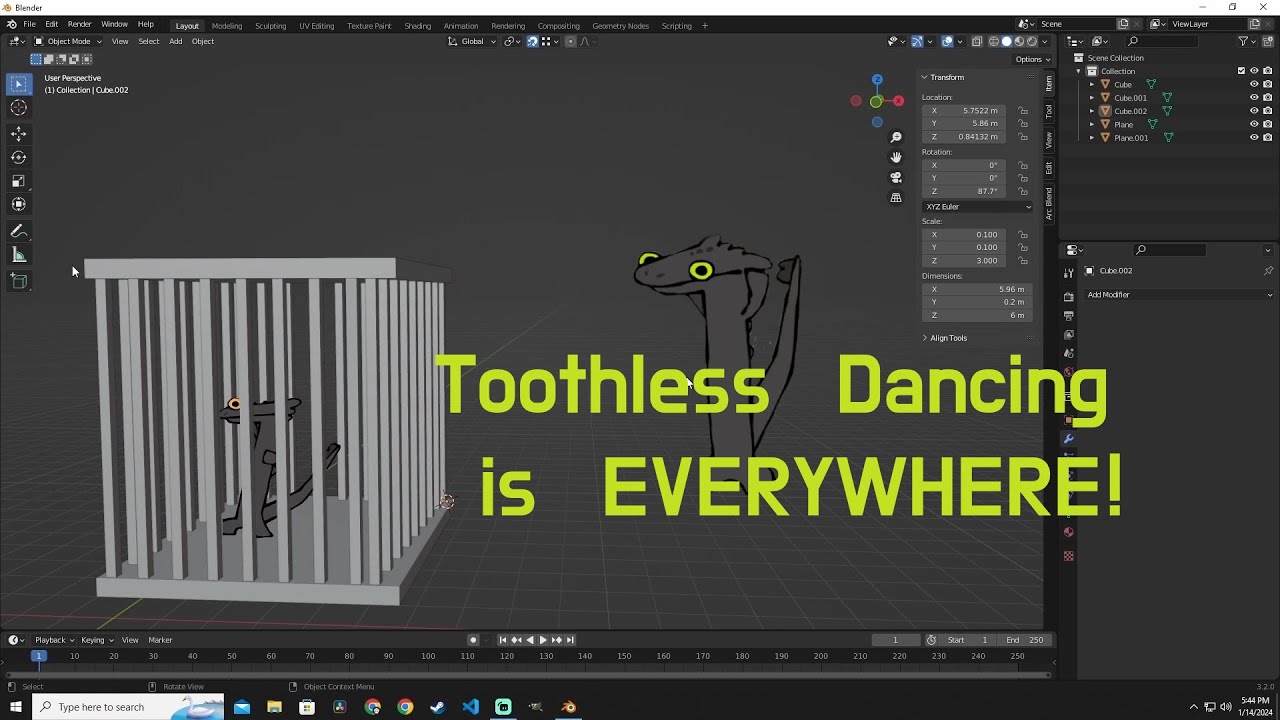Switch to the Modeling workspace tab

coord(227,26)
